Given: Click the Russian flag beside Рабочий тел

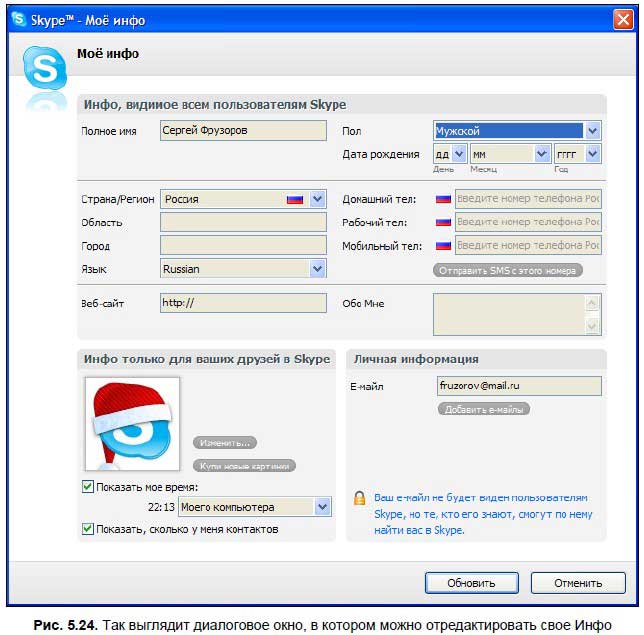Looking at the screenshot, I should tap(443, 222).
